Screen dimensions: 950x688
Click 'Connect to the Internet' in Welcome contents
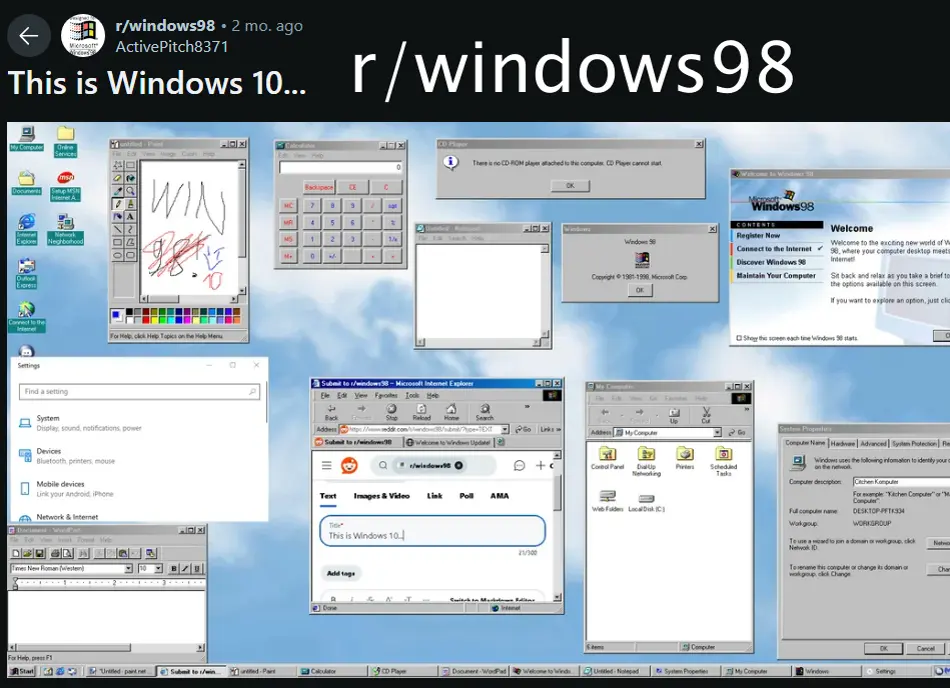(x=775, y=249)
